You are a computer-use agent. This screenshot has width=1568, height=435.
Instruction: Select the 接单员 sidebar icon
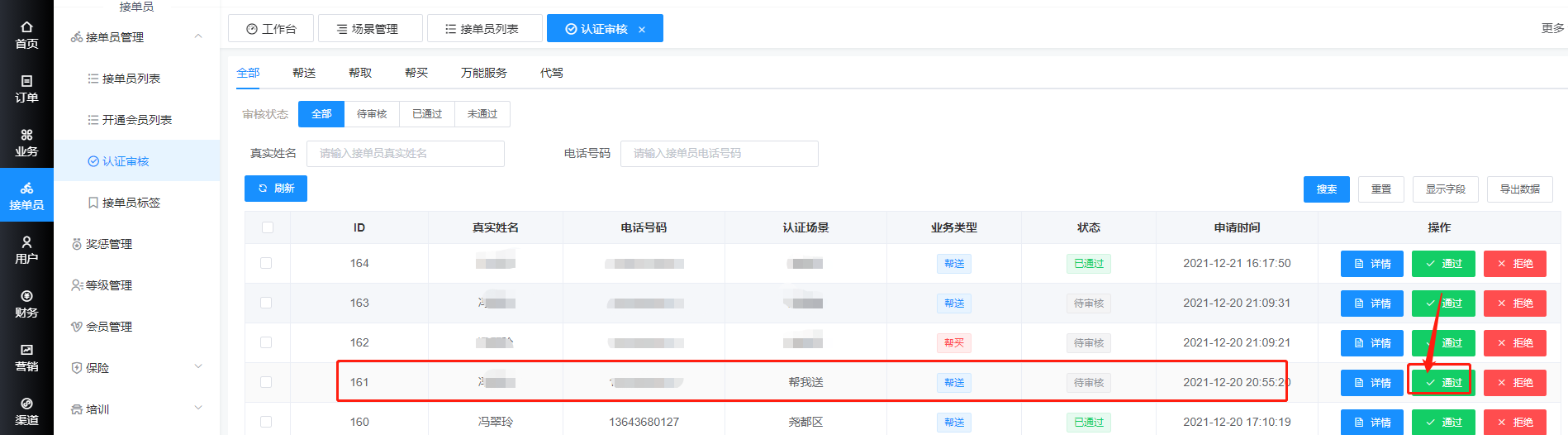pyautogui.click(x=26, y=196)
